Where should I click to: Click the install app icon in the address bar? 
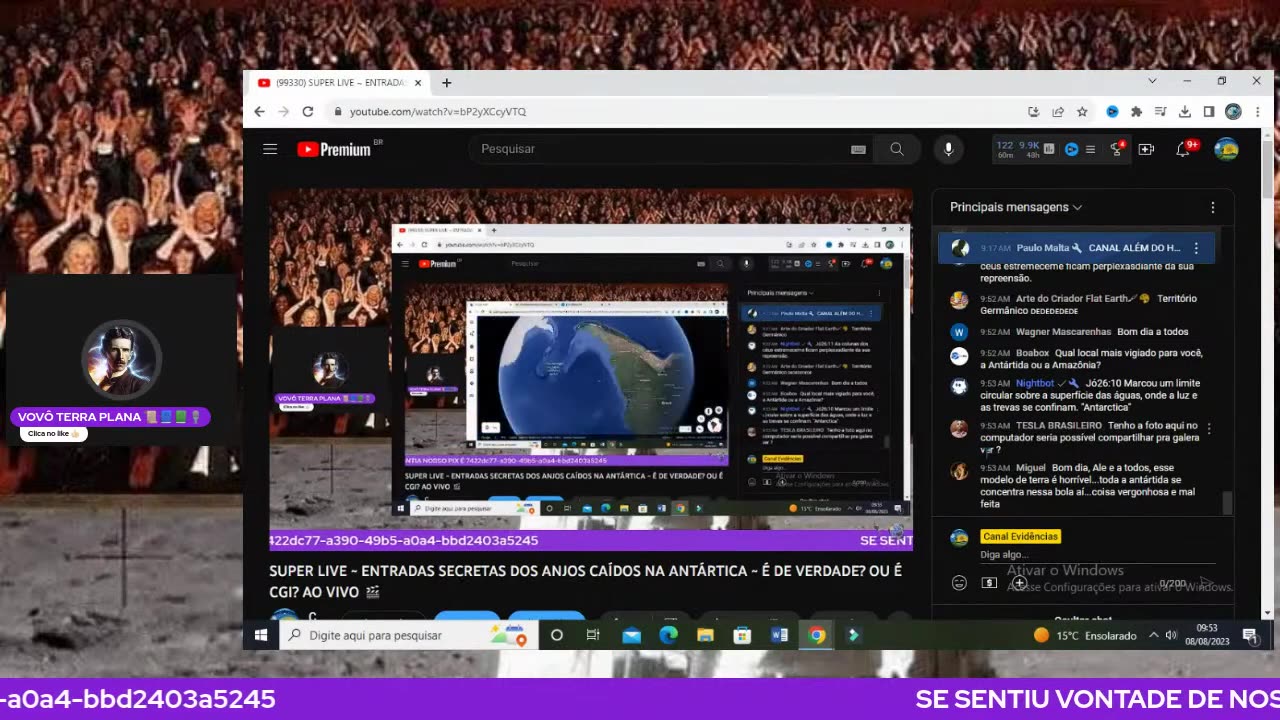pos(1033,112)
